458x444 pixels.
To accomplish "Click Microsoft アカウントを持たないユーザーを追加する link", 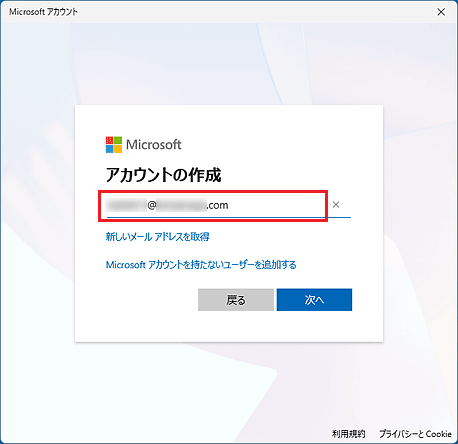I will 201,265.
